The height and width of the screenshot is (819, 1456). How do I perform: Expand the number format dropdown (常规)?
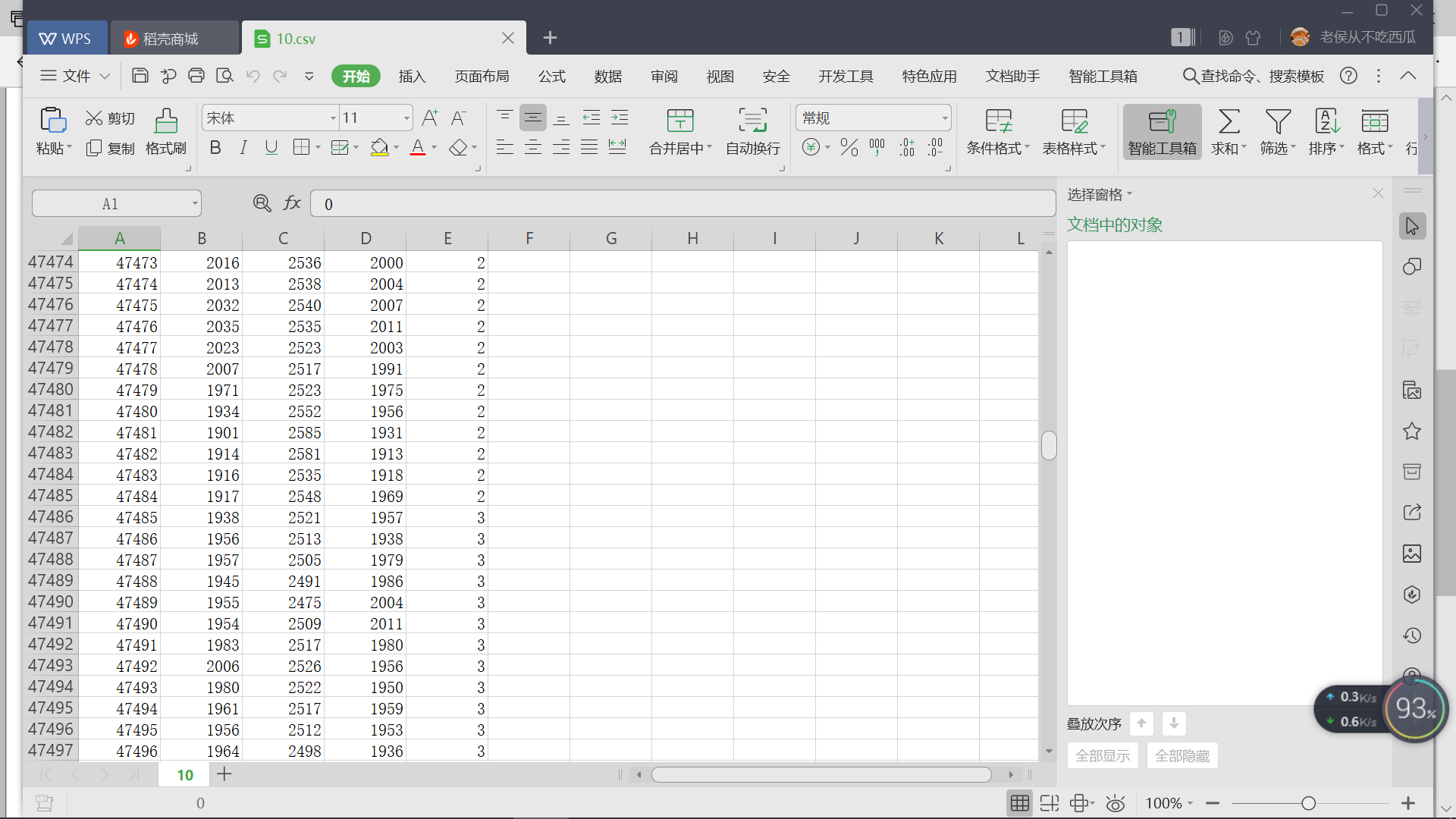tap(945, 118)
